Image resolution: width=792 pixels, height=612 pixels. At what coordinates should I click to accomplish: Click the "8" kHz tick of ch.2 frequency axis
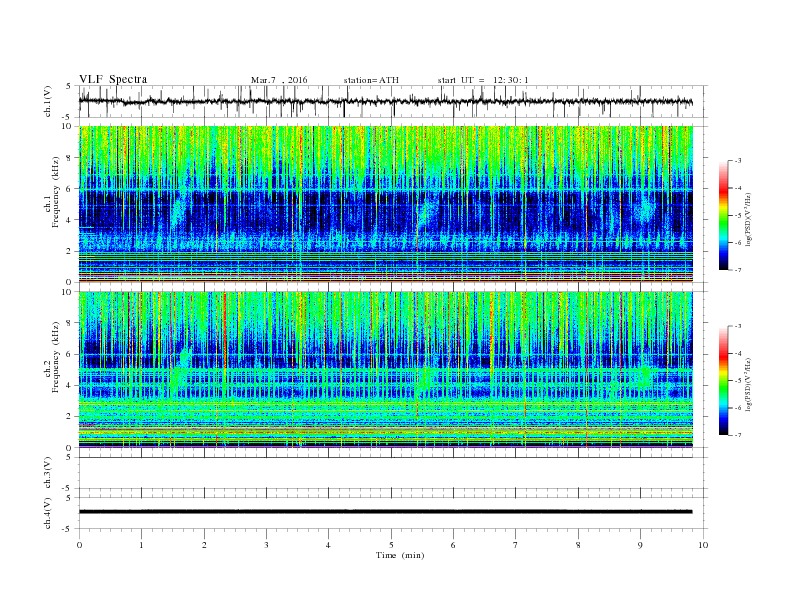pyautogui.click(x=70, y=323)
